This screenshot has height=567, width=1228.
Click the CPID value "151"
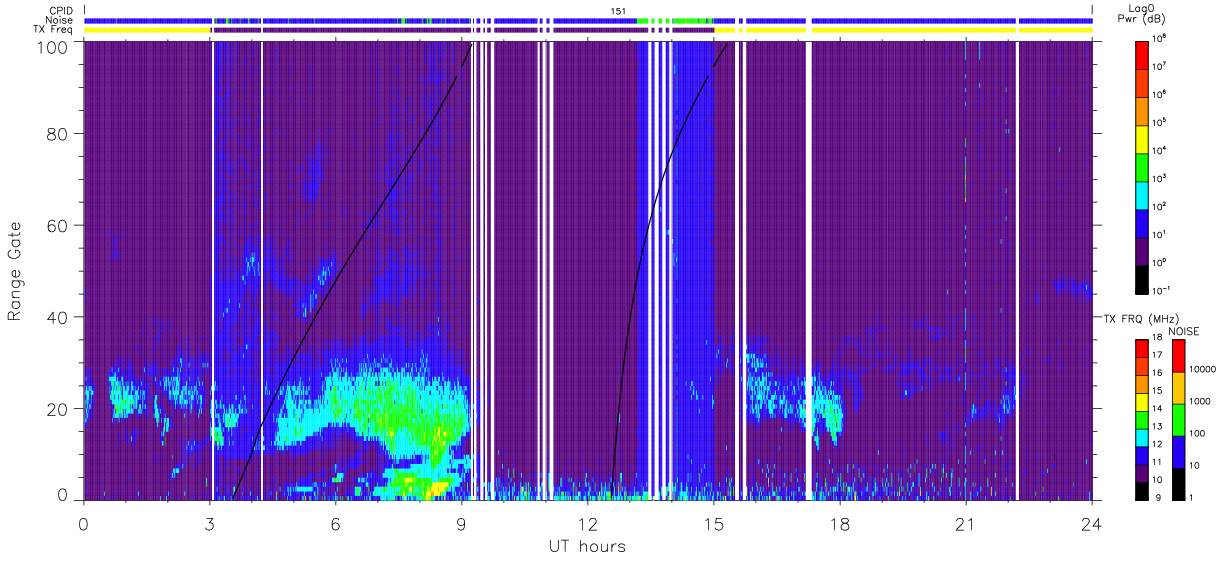[x=618, y=10]
